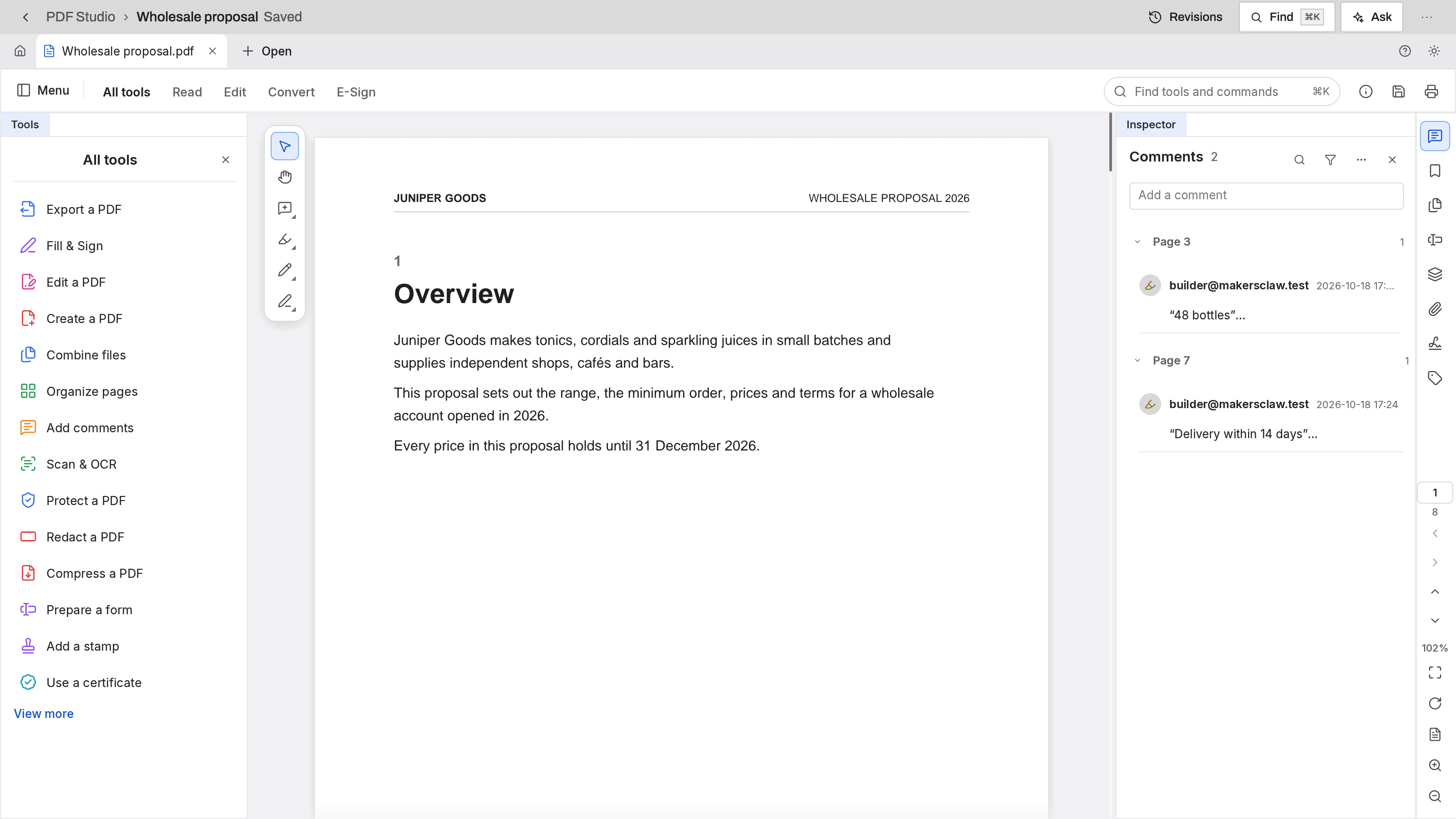Switch to the Edit tab
The image size is (1456, 819).
click(x=235, y=92)
